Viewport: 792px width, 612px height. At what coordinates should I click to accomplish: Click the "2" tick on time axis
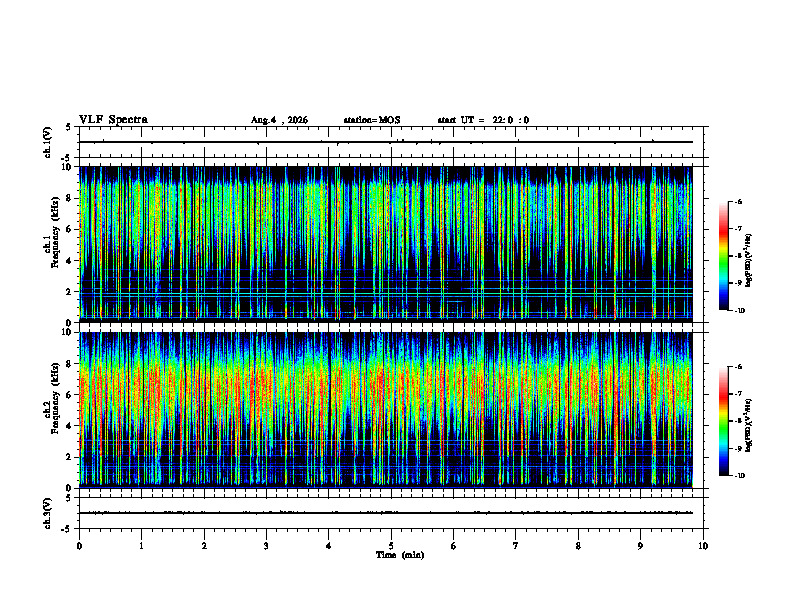click(204, 546)
